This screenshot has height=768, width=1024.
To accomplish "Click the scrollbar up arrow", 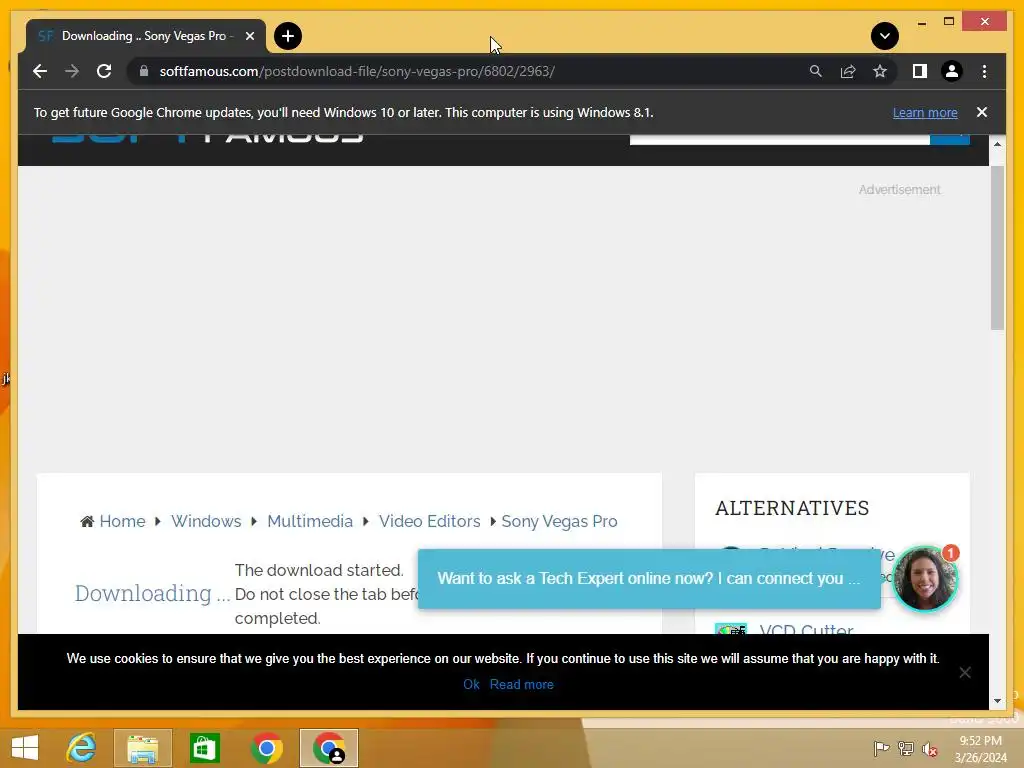I will [x=997, y=144].
